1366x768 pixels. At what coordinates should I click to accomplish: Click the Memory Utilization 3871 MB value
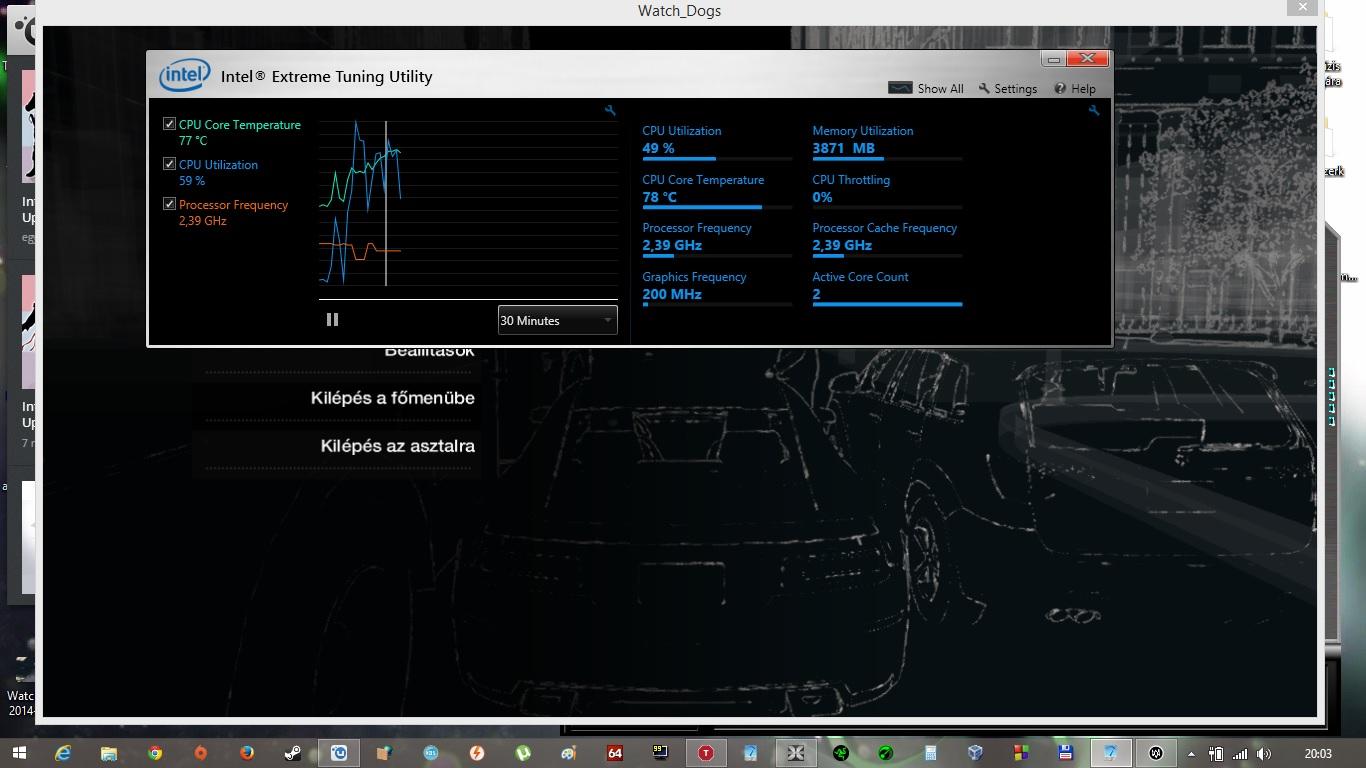coord(843,148)
